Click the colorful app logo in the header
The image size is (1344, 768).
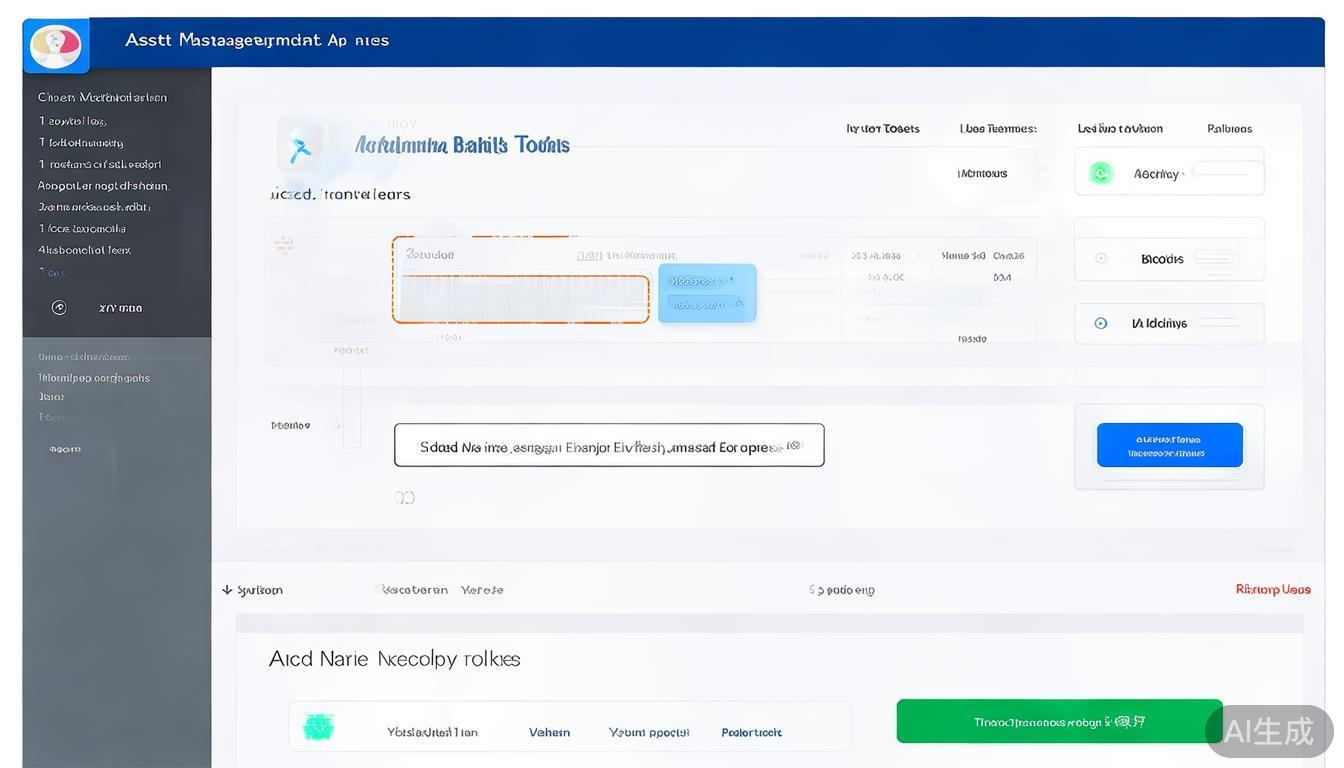55,45
